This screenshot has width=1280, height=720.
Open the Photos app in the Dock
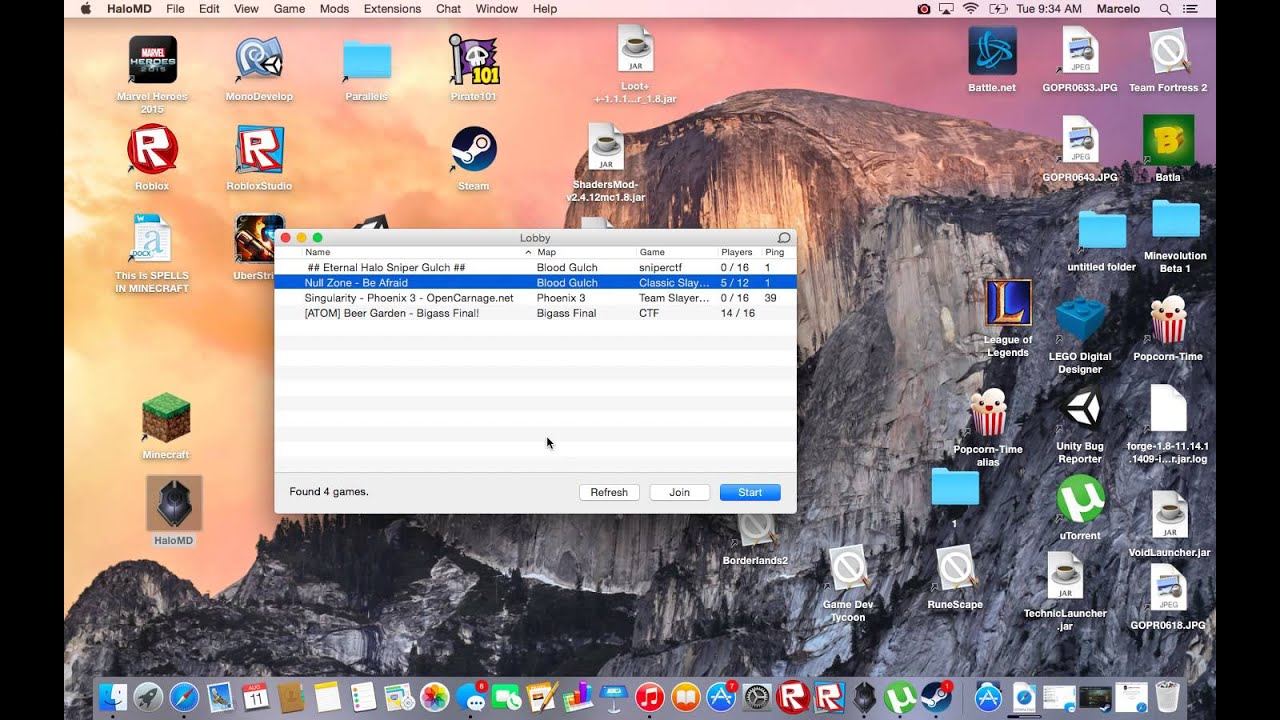coord(434,697)
